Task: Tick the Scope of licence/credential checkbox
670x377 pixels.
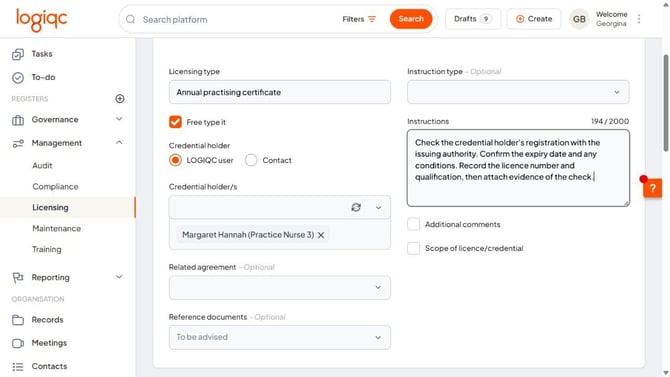Action: [414, 248]
